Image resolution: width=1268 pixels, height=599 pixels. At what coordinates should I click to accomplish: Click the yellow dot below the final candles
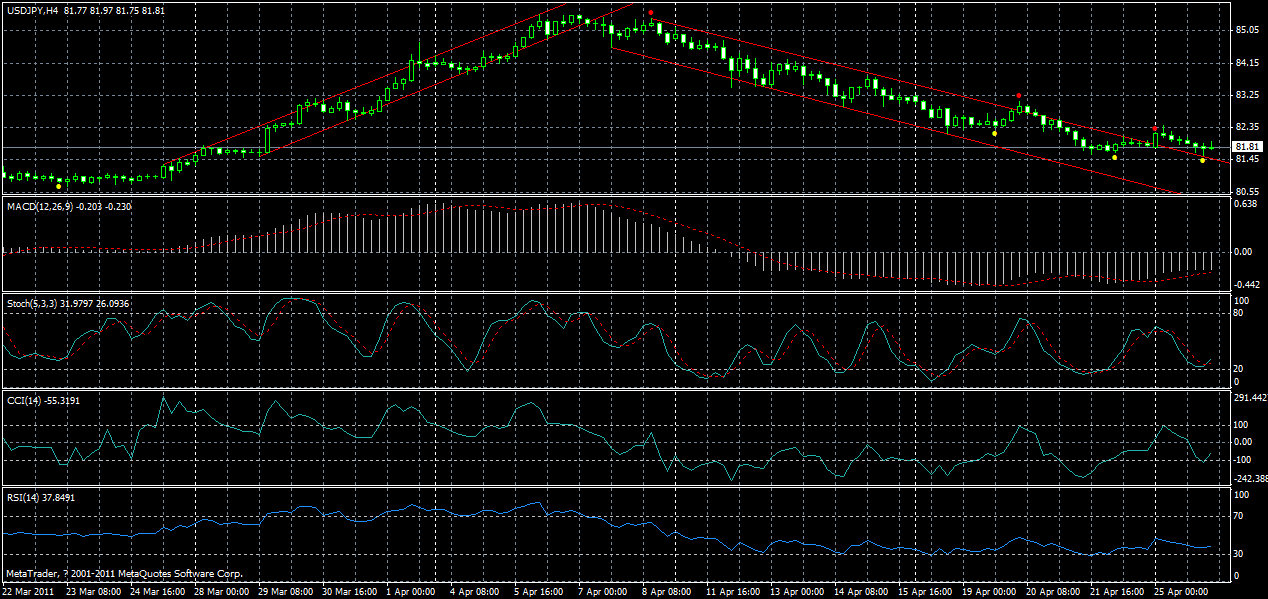(1202, 160)
